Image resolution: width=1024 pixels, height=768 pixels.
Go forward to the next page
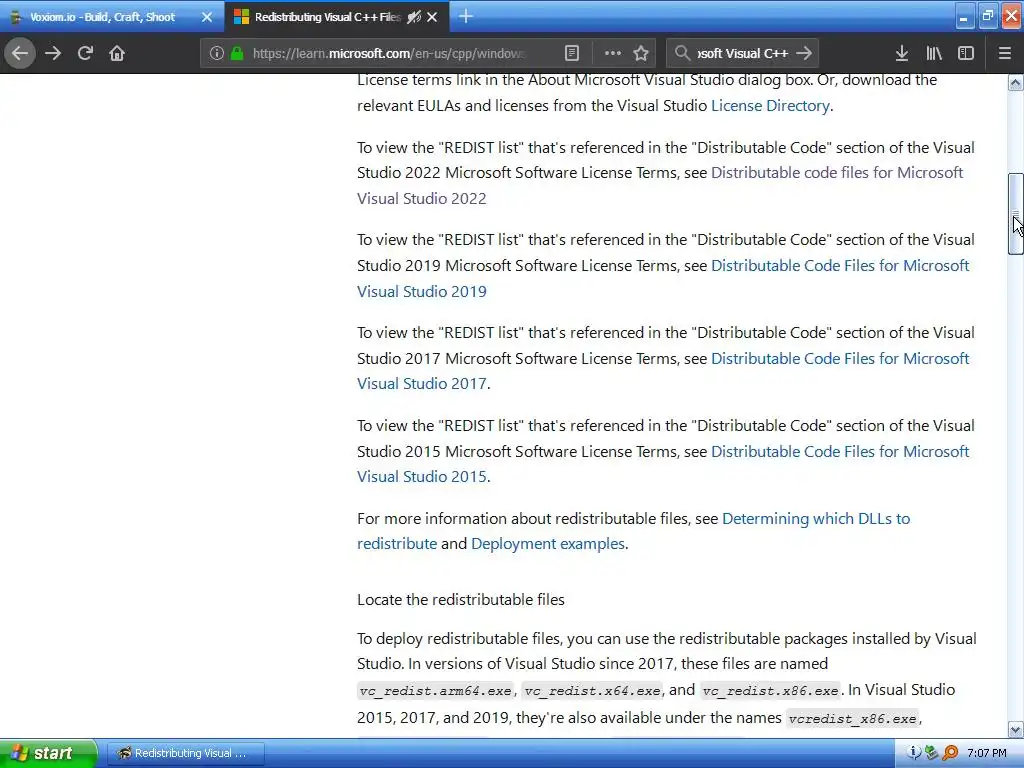(53, 53)
